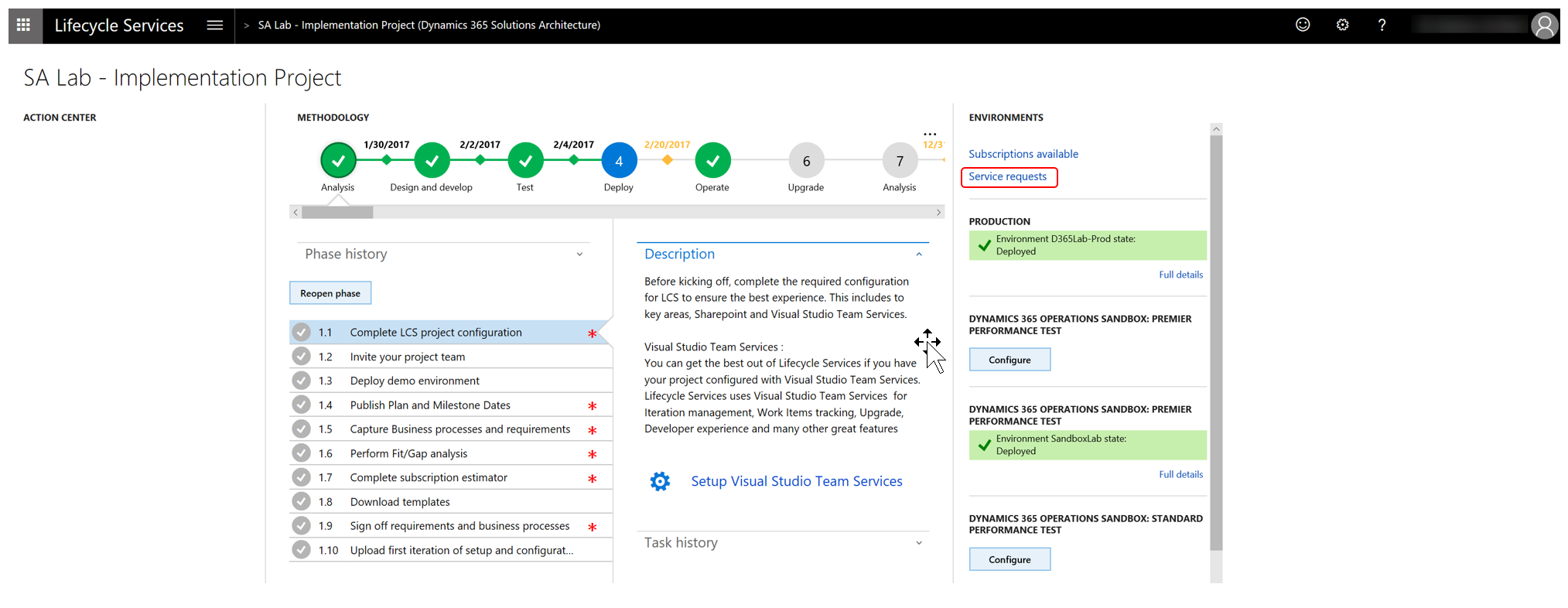This screenshot has width=1568, height=608.
Task: Click the gear icon beside Setup Visual Studio
Action: pos(660,481)
